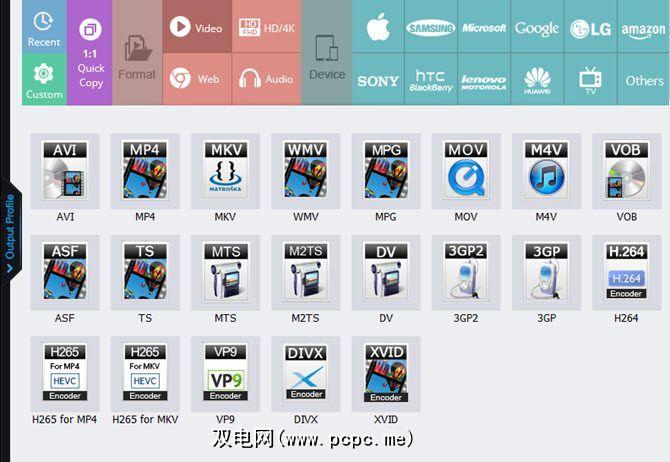The width and height of the screenshot is (670, 462).
Task: Select 1:1 Quick Copy option
Action: click(x=90, y=52)
